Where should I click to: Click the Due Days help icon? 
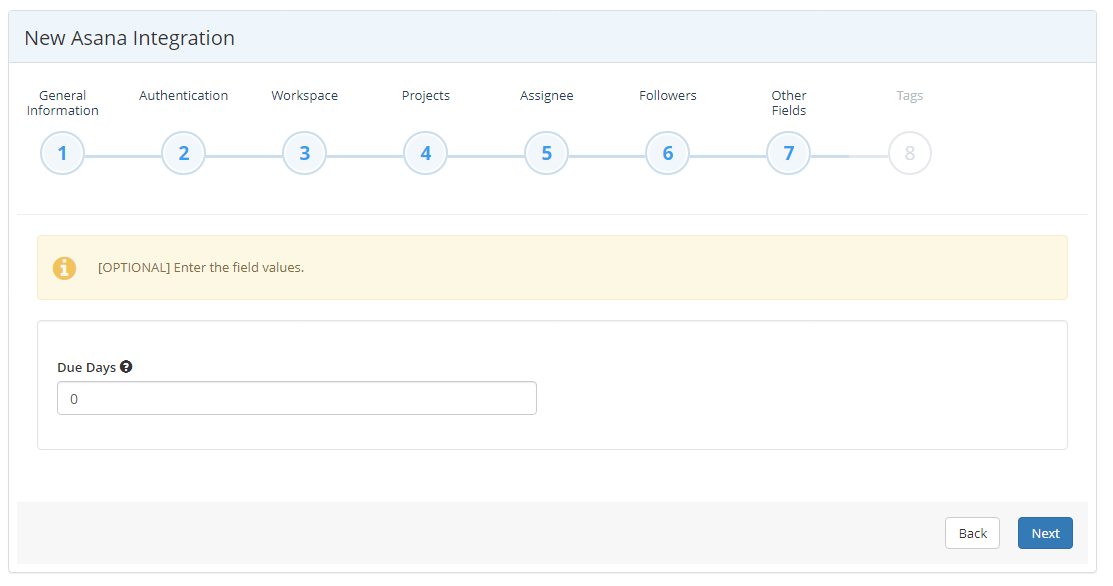pyautogui.click(x=126, y=366)
